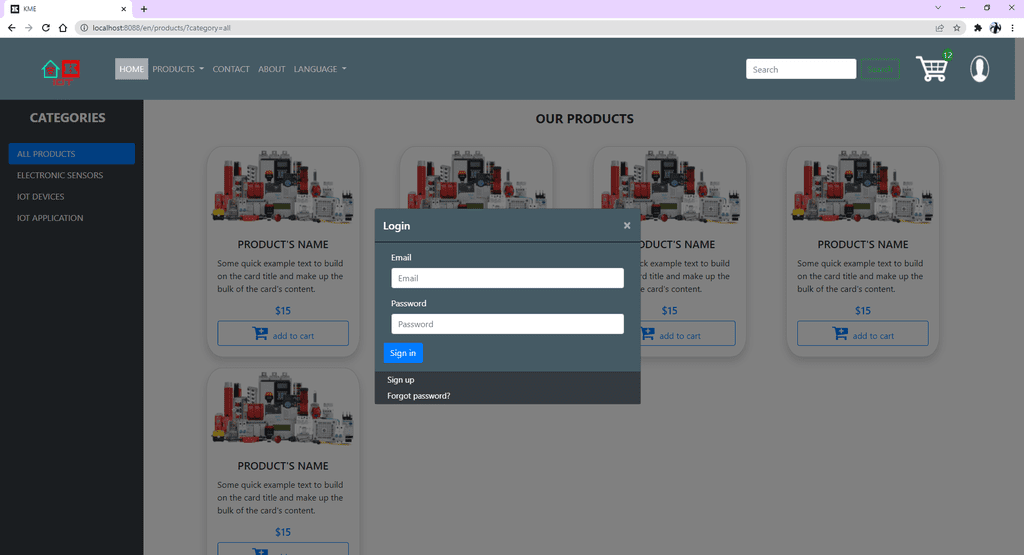Image resolution: width=1024 pixels, height=555 pixels.
Task: Click the CATEGORIES sidebar heading
Action: point(67,118)
